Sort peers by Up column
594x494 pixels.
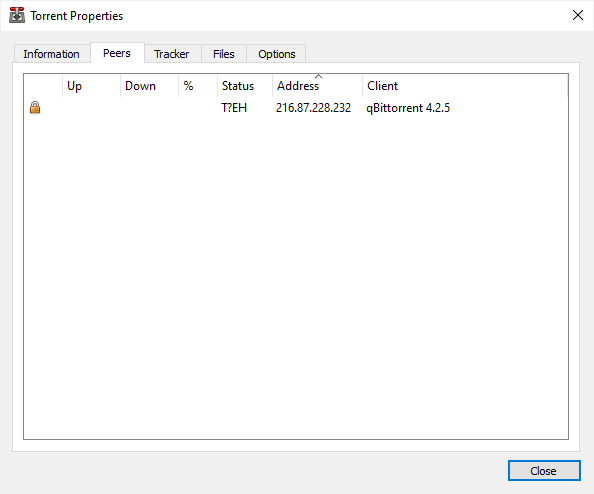coord(91,86)
